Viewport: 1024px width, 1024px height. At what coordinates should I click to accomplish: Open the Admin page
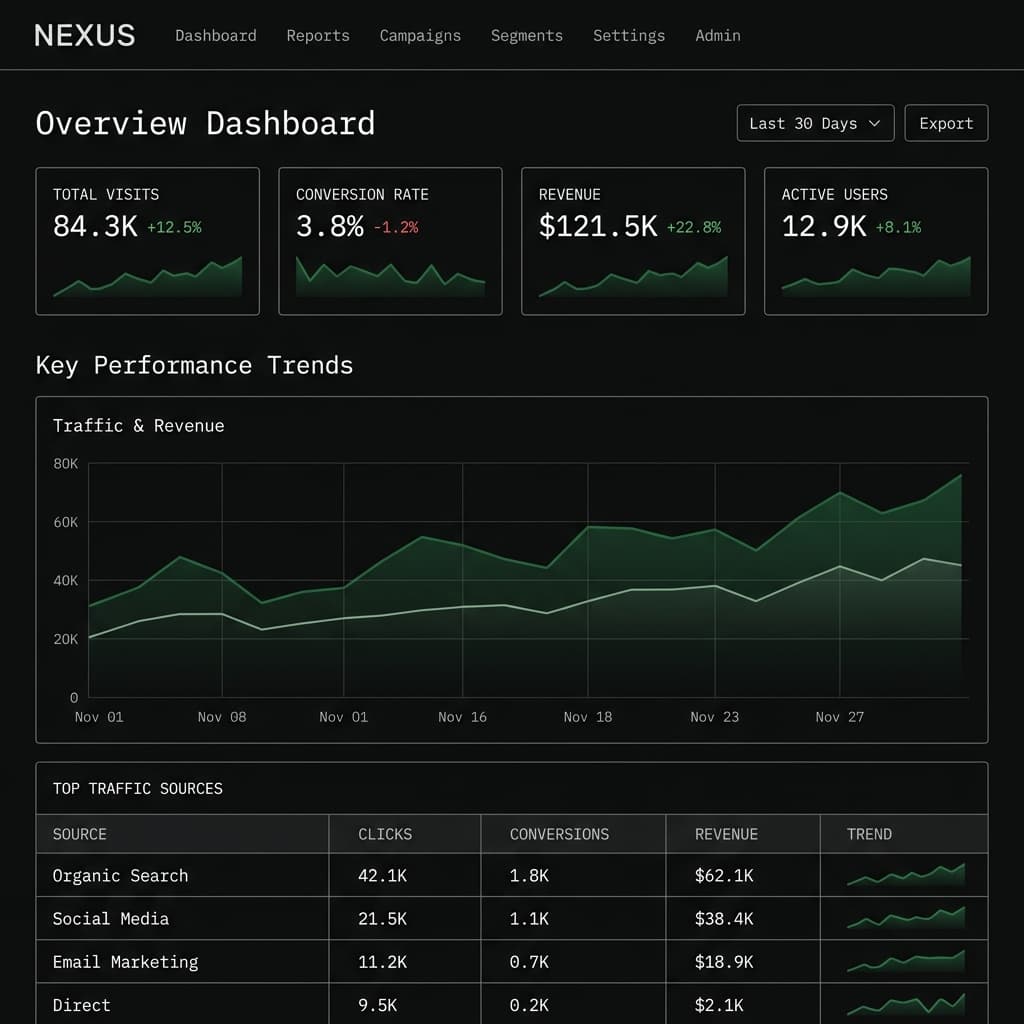pyautogui.click(x=718, y=36)
